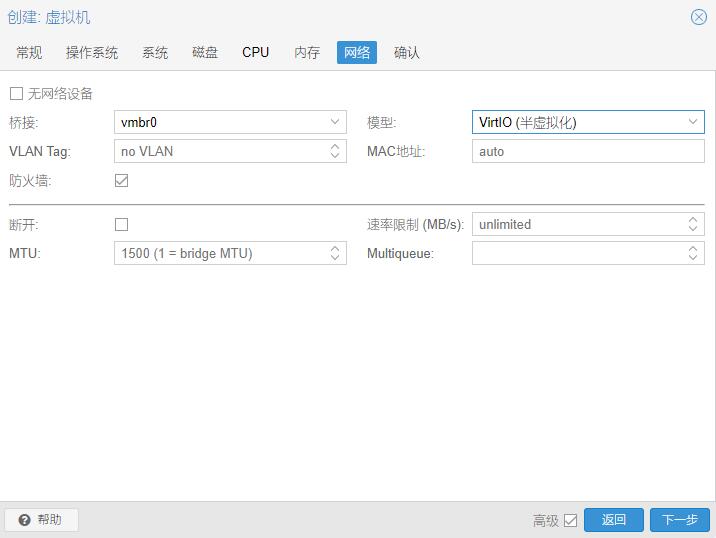The image size is (716, 538).
Task: Click the Multiqueue spinner arrows
Action: tap(693, 254)
